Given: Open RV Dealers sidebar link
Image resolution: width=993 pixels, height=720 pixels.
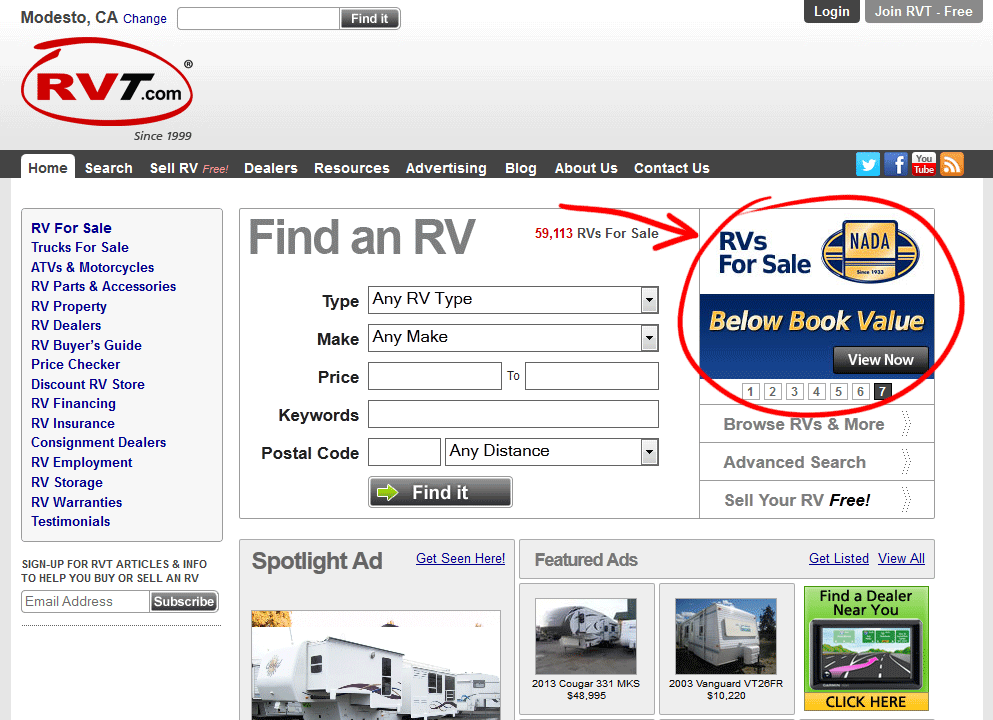Looking at the screenshot, I should 66,325.
